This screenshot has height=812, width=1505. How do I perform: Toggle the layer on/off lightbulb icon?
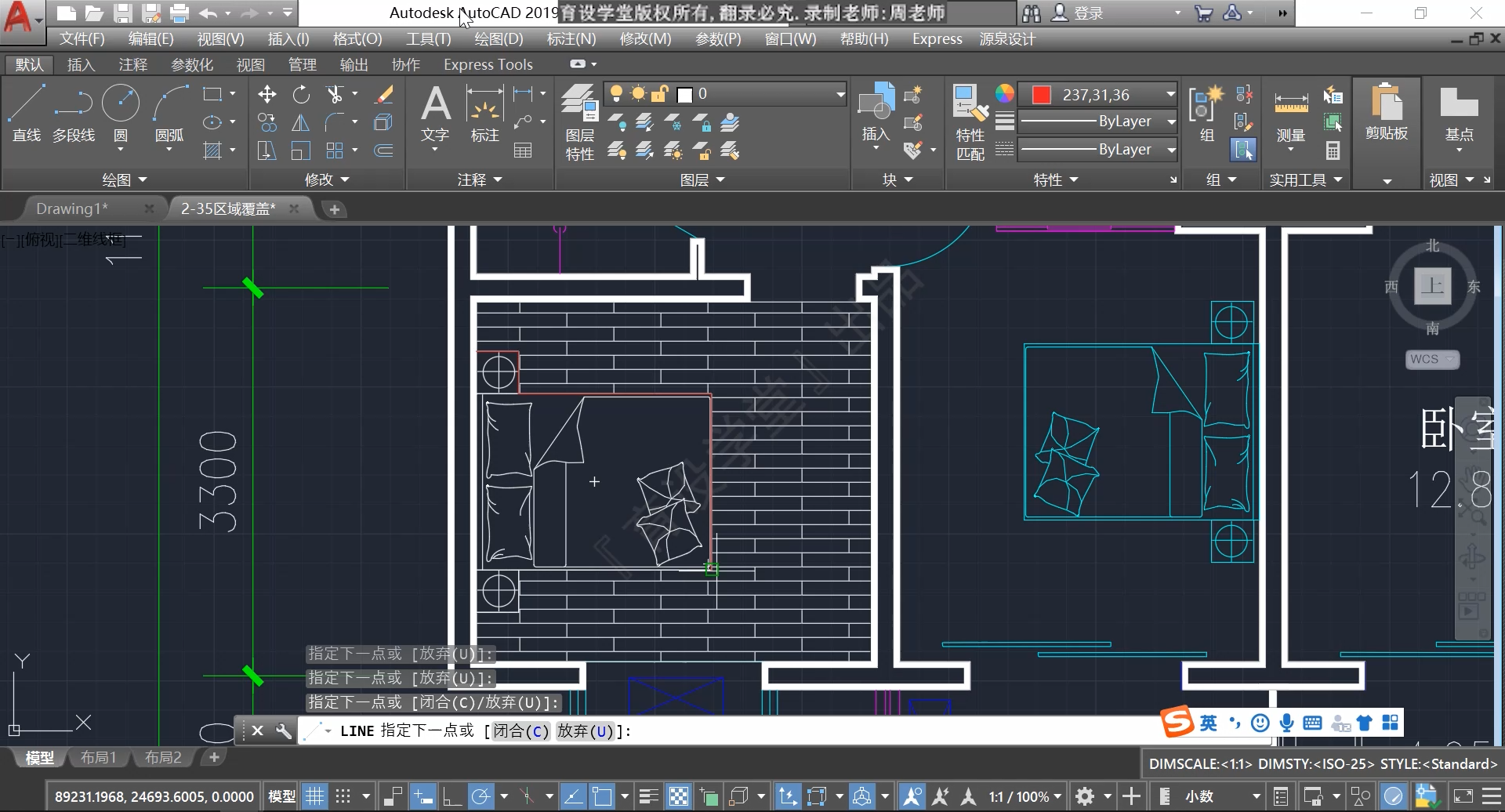click(617, 94)
